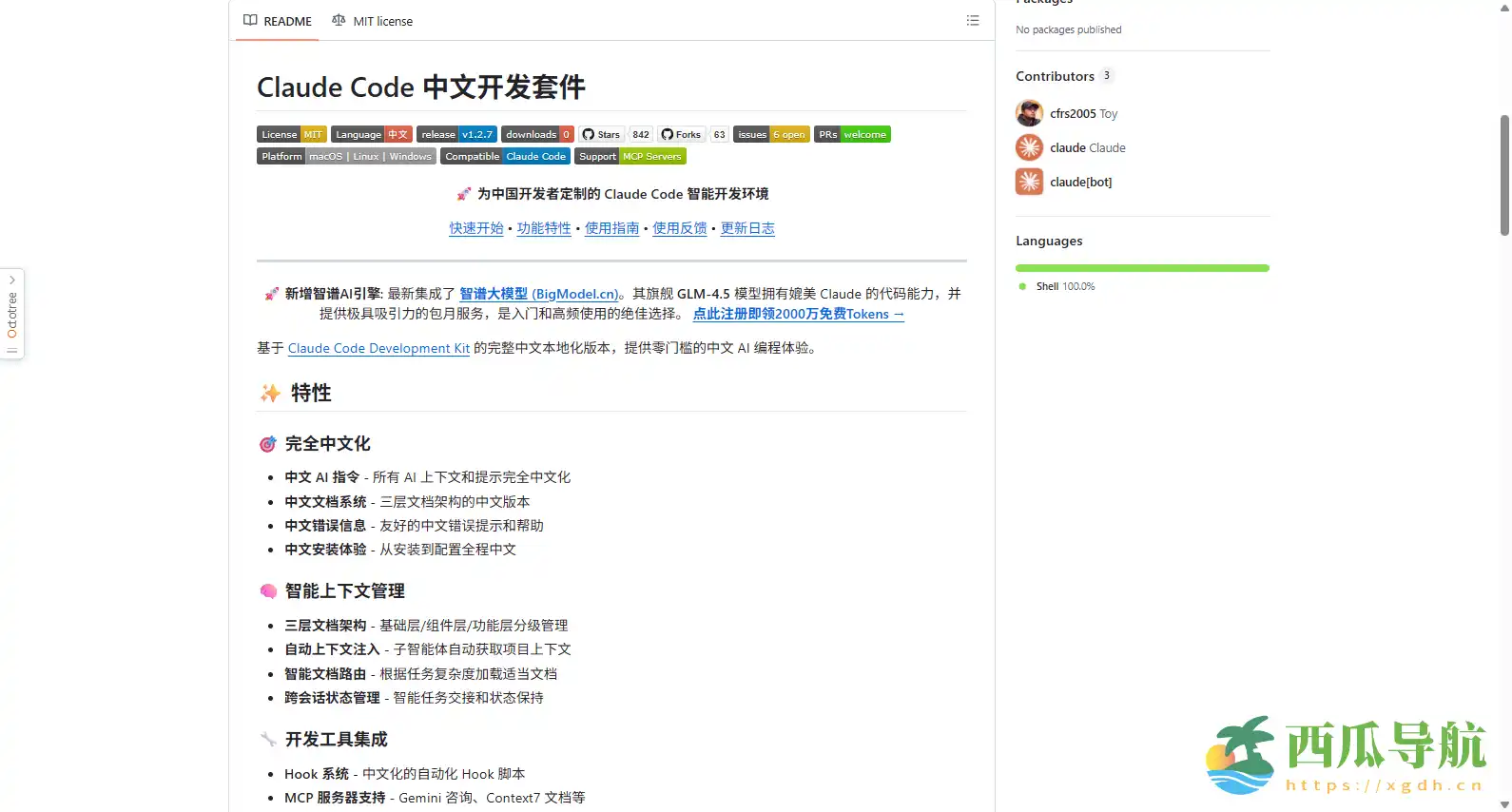Open the 快速开始 link
This screenshot has width=1512, height=812.
475,228
